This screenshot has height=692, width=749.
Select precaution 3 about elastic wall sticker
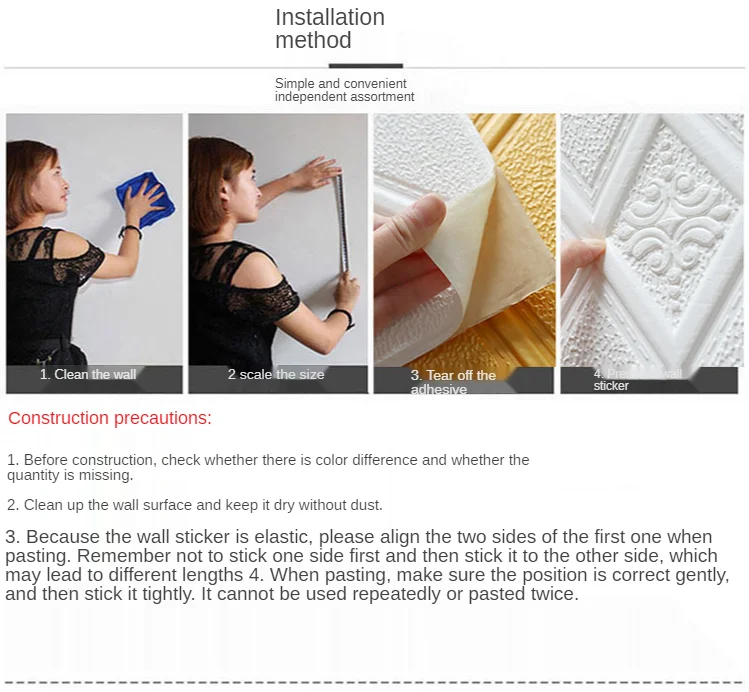[x=367, y=565]
